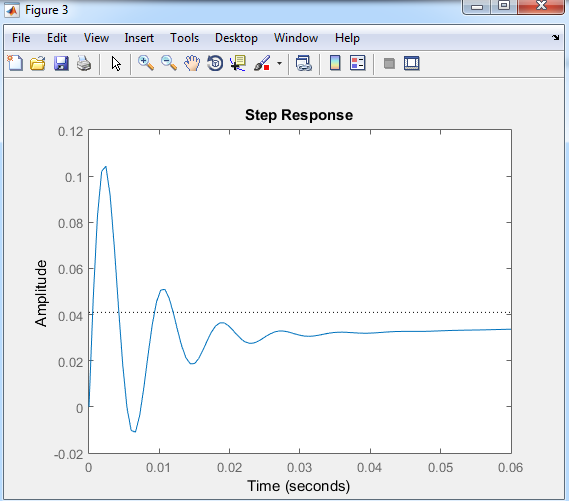This screenshot has width=569, height=501.
Task: Open the Tools menu
Action: click(185, 38)
